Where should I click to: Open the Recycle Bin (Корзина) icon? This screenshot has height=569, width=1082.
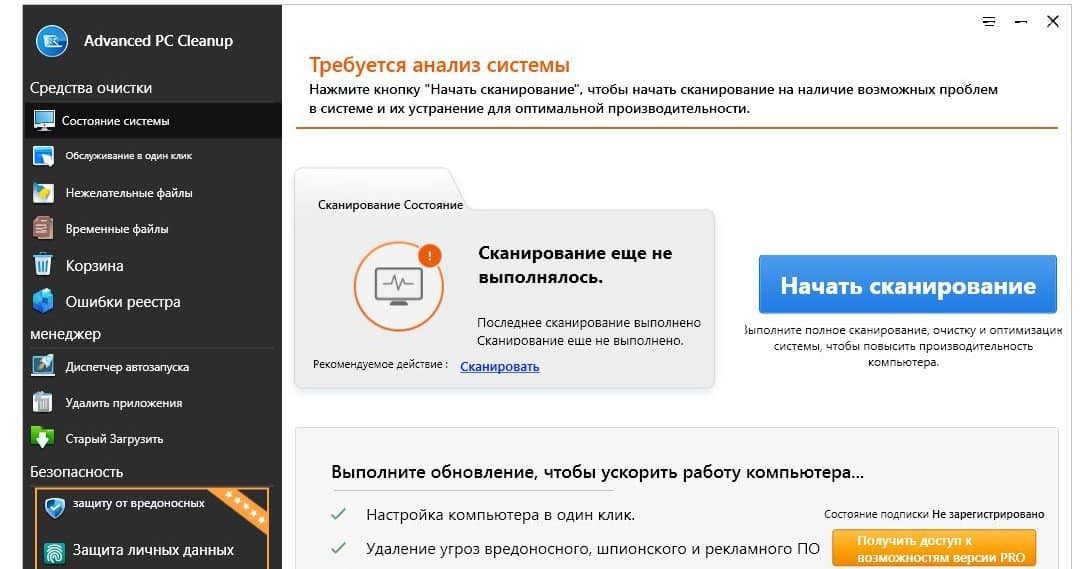[43, 265]
